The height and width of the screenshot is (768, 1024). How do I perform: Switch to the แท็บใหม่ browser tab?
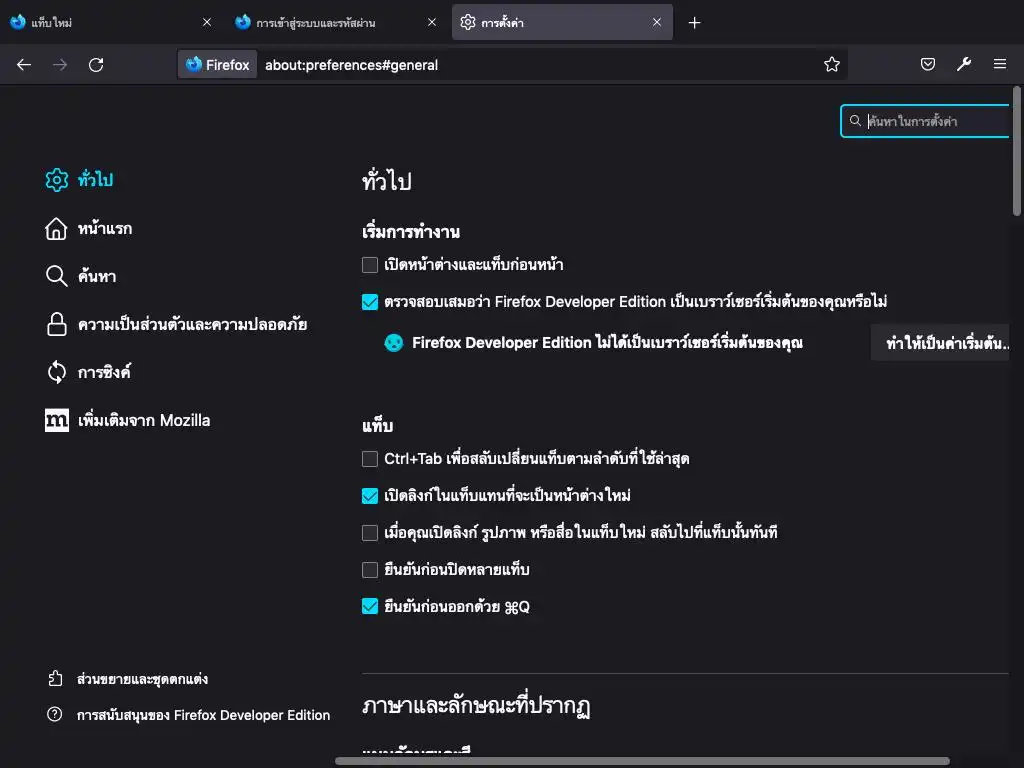(x=111, y=22)
